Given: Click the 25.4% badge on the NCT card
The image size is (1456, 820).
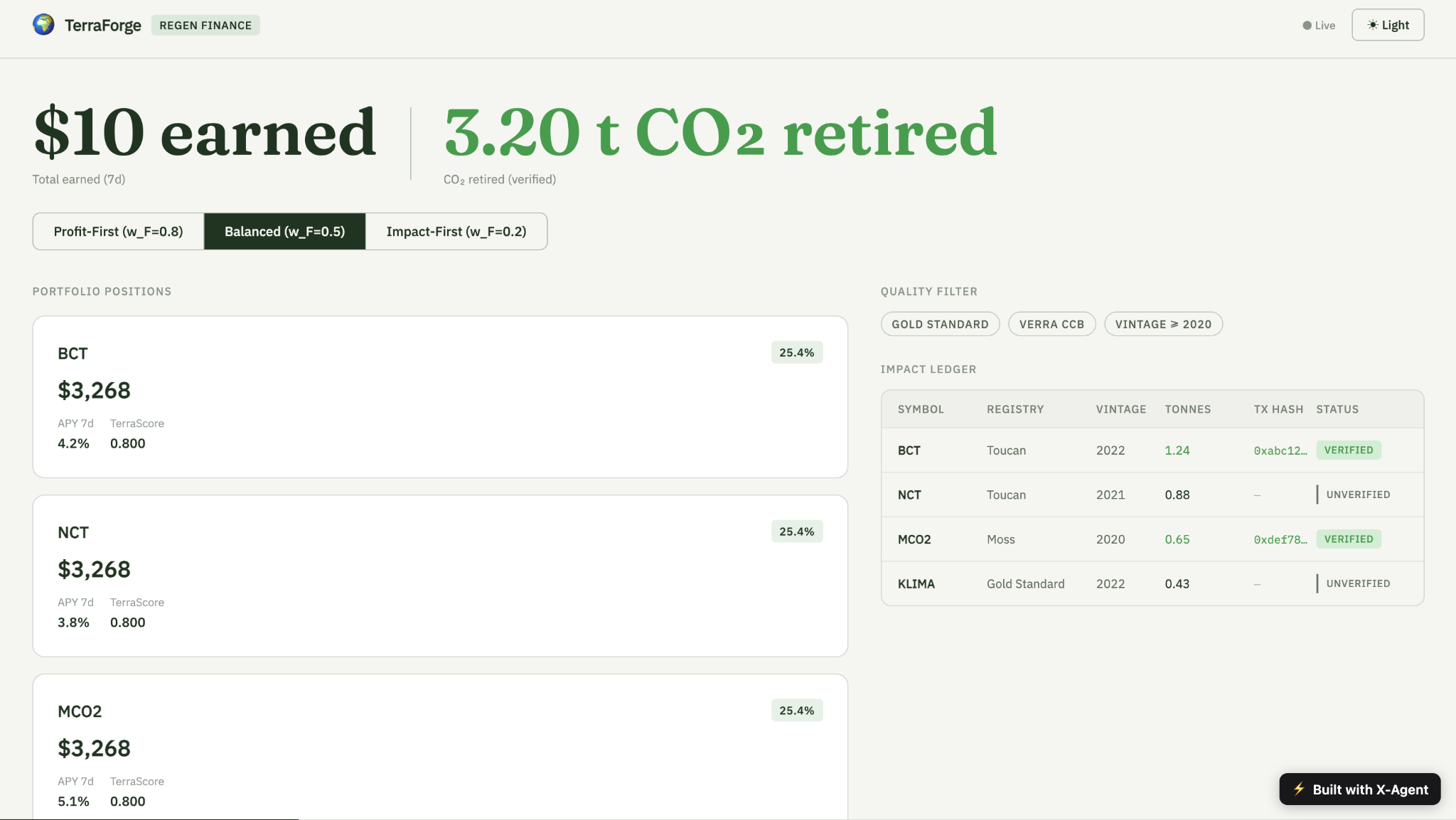Looking at the screenshot, I should pos(796,532).
